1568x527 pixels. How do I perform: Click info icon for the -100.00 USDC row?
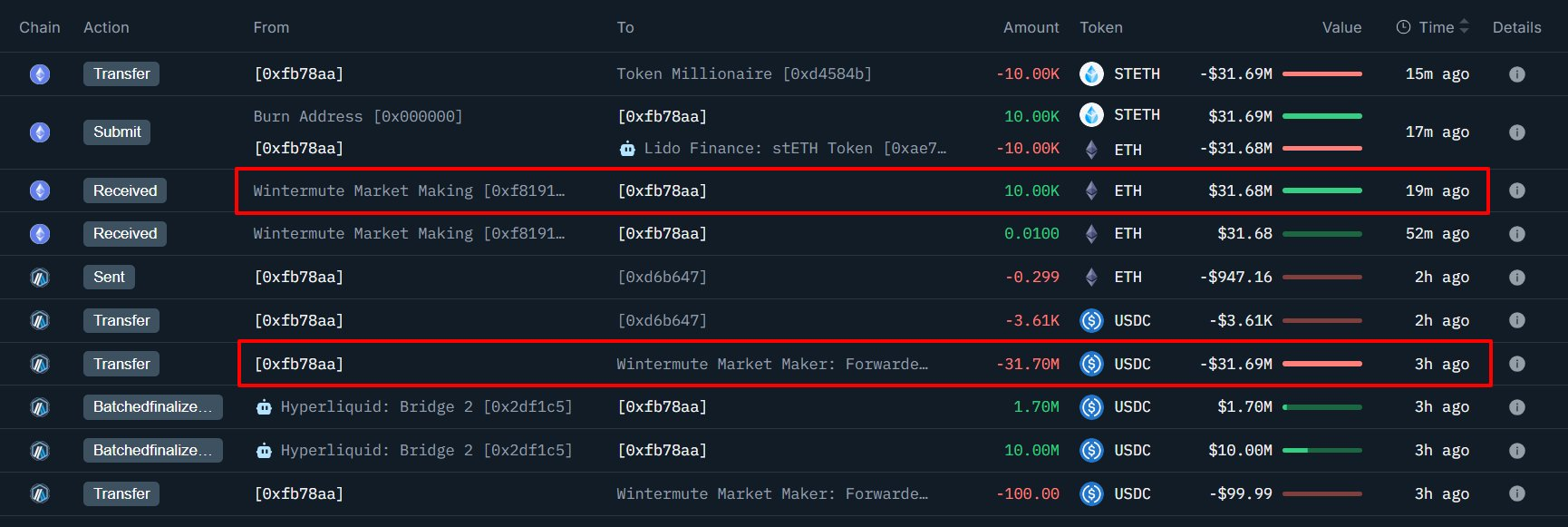click(1516, 494)
